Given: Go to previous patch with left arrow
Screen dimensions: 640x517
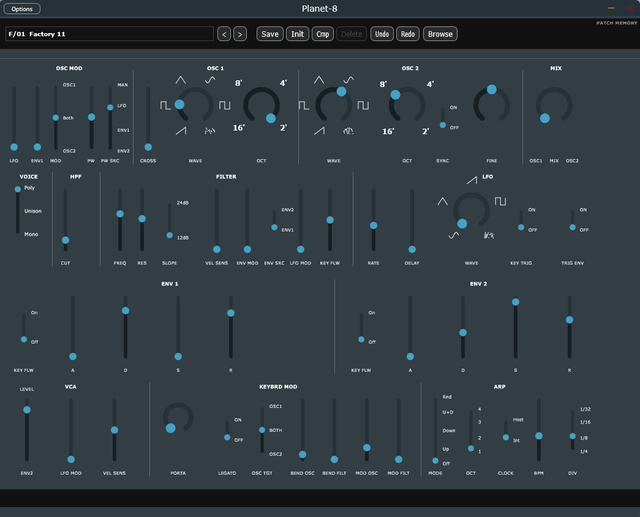Looking at the screenshot, I should pyautogui.click(x=224, y=34).
